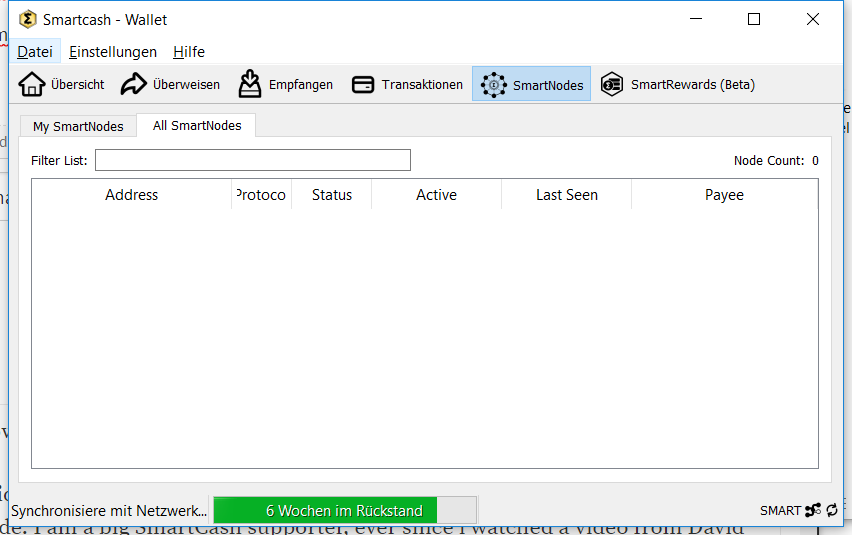Open the Datei menu
Viewport: 852px width, 535px height.
(x=35, y=52)
